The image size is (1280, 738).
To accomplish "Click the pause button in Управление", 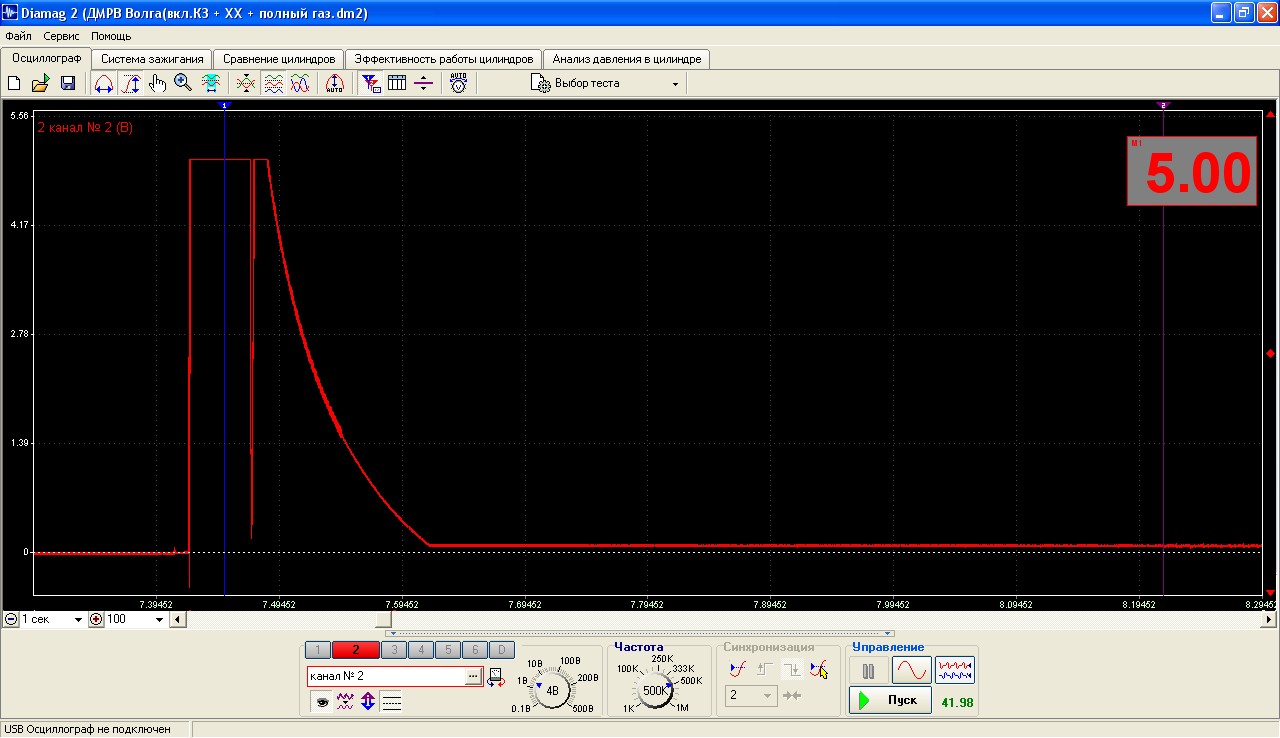I will click(x=868, y=671).
